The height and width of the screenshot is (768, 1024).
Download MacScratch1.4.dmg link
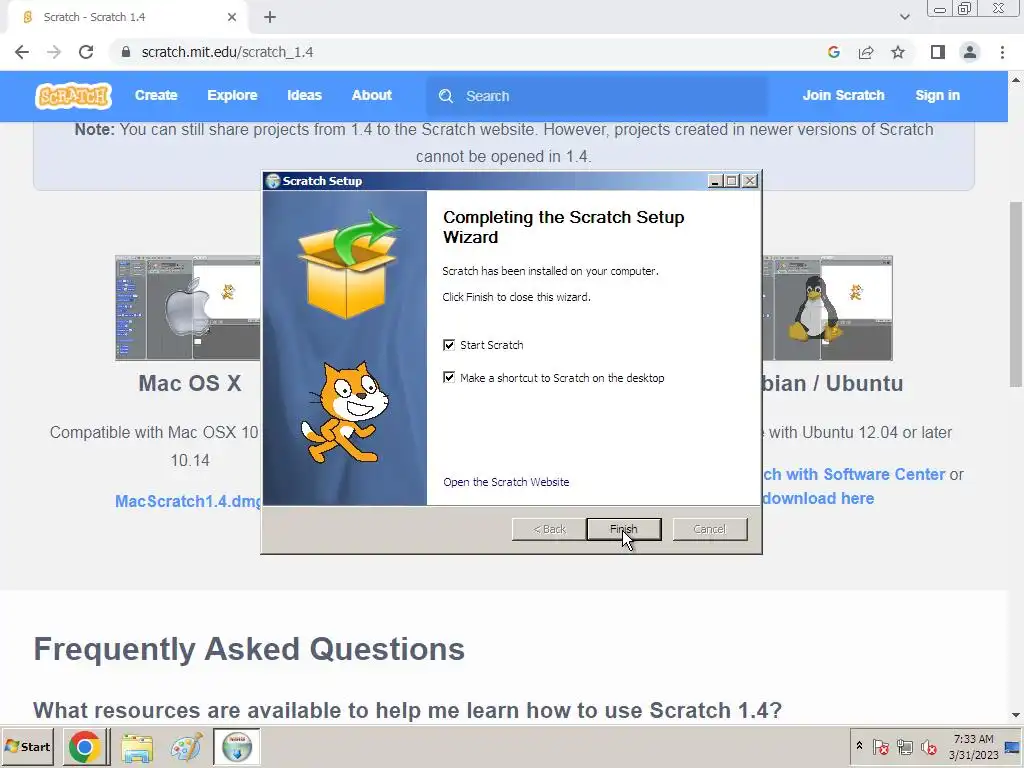188,501
